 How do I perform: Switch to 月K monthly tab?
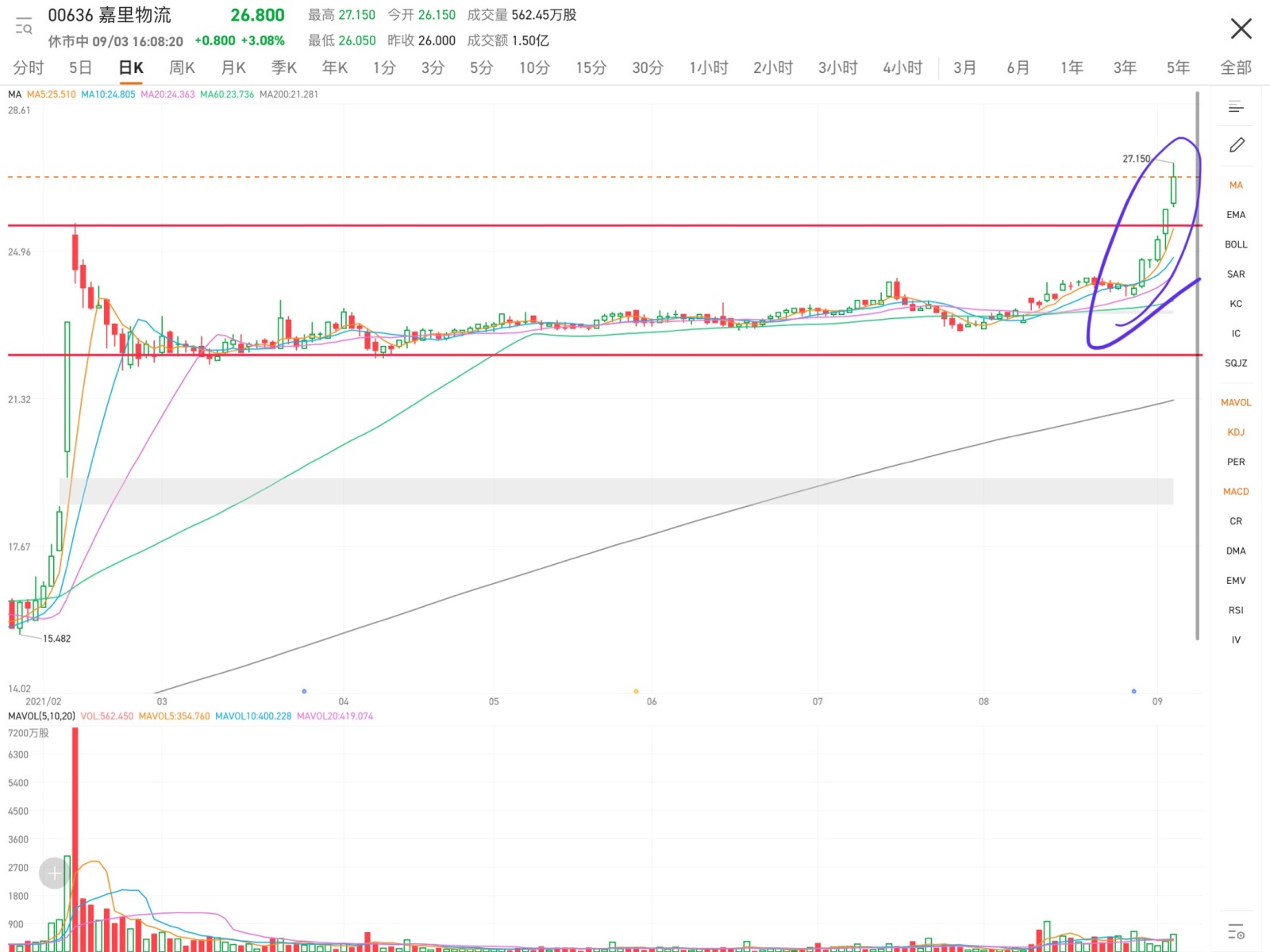pyautogui.click(x=233, y=67)
